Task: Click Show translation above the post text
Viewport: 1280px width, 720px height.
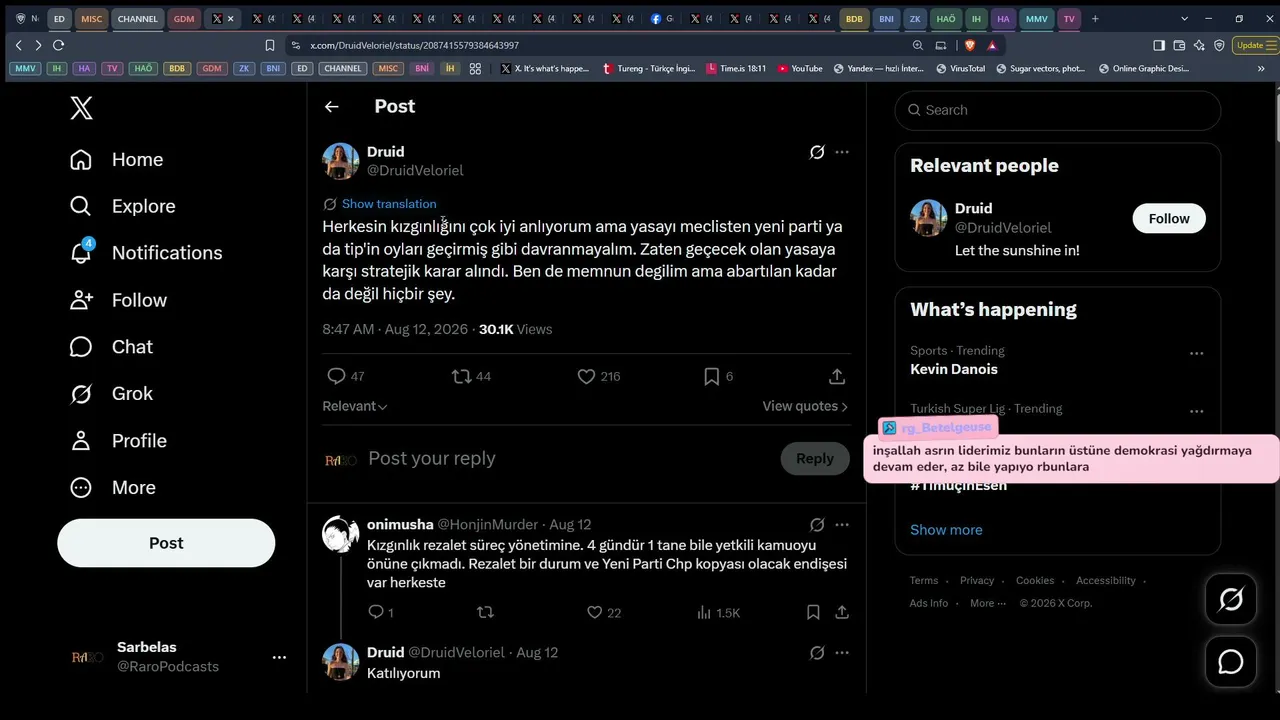Action: coord(389,204)
